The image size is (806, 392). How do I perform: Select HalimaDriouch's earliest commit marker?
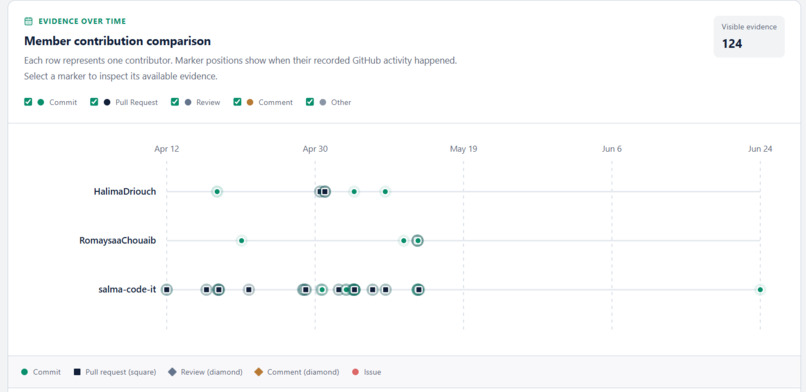coord(217,192)
